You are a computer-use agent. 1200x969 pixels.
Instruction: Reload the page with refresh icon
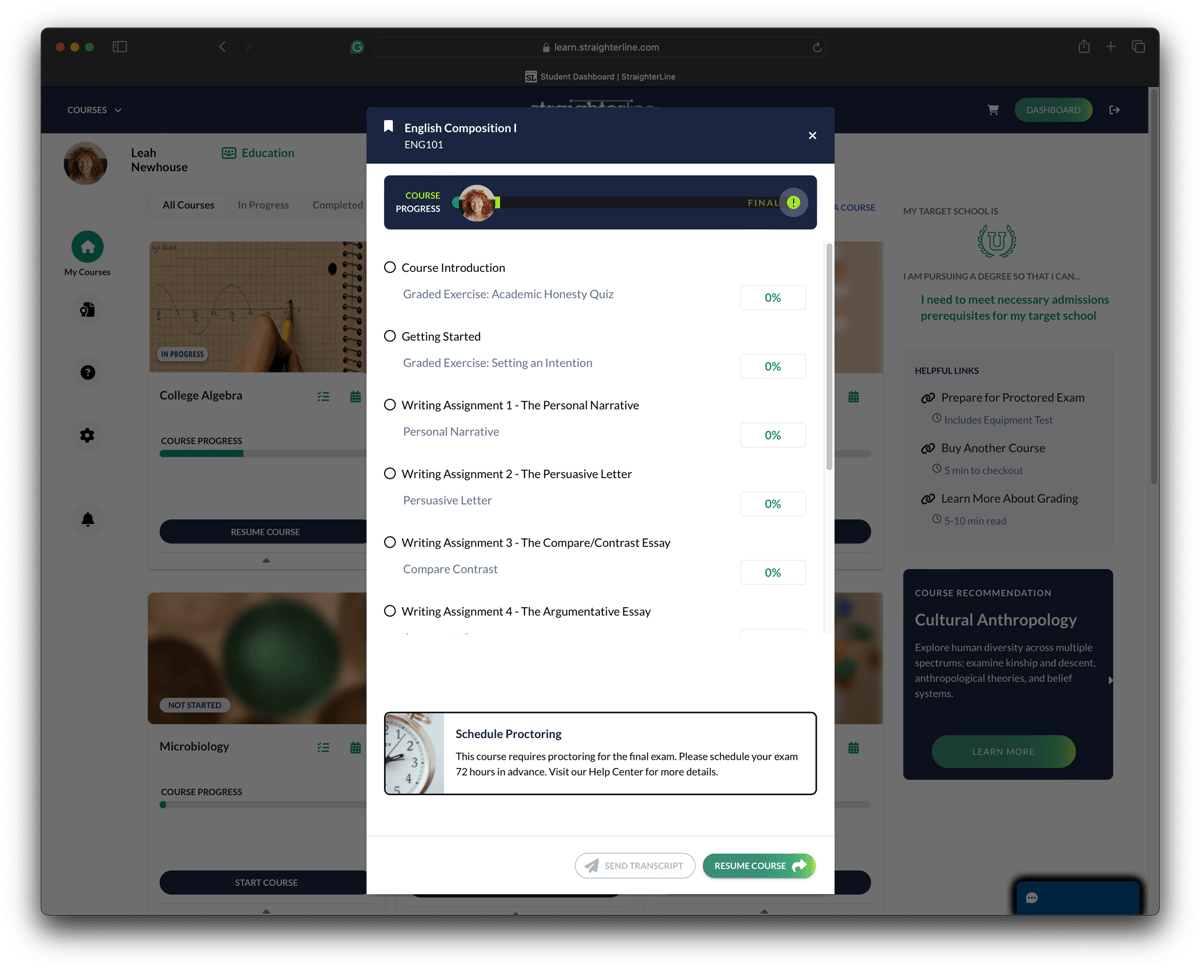point(817,47)
